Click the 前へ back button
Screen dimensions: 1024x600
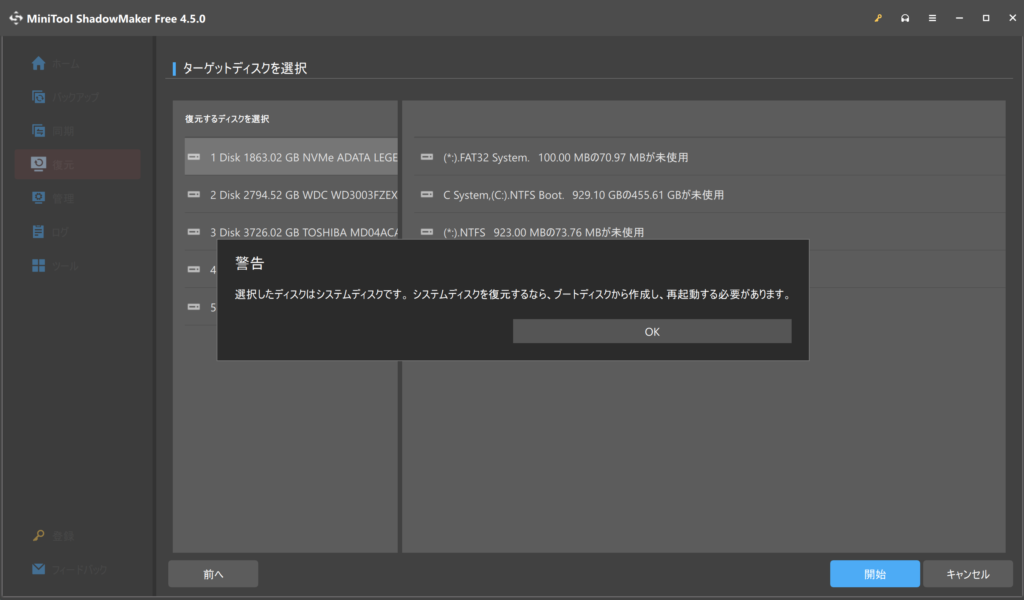tap(213, 574)
